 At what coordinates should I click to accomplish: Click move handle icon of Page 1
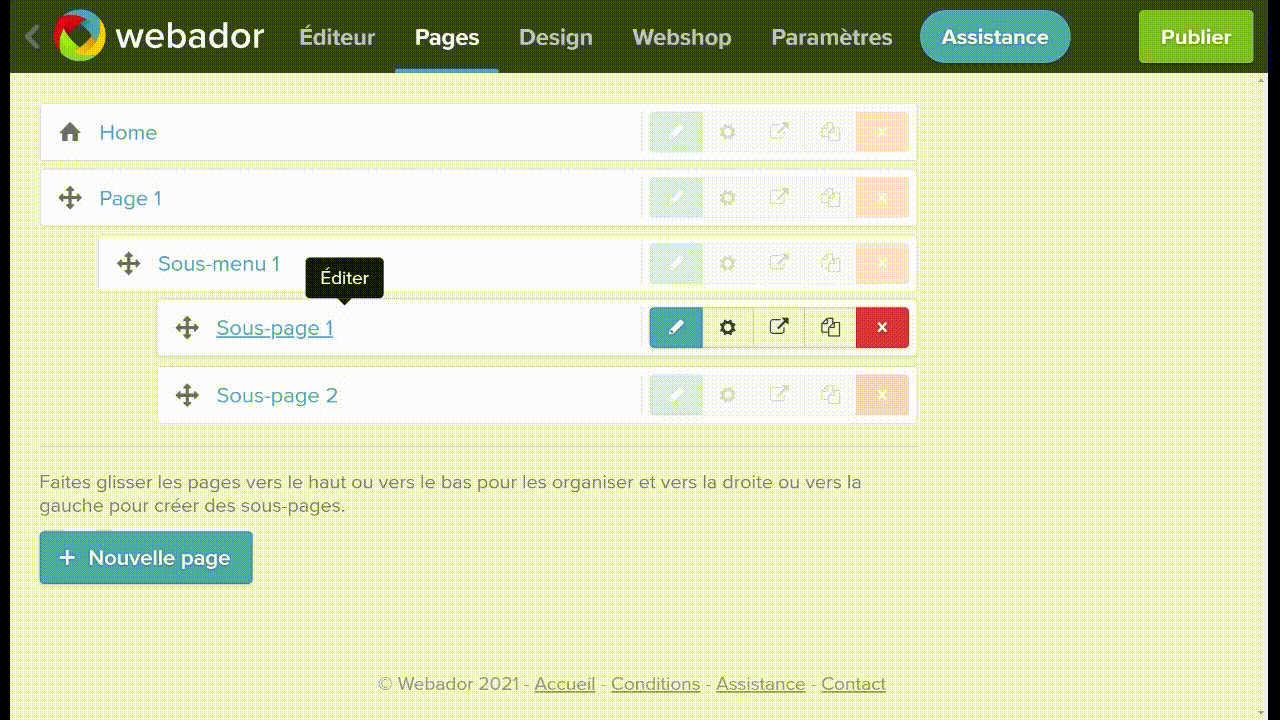(70, 198)
